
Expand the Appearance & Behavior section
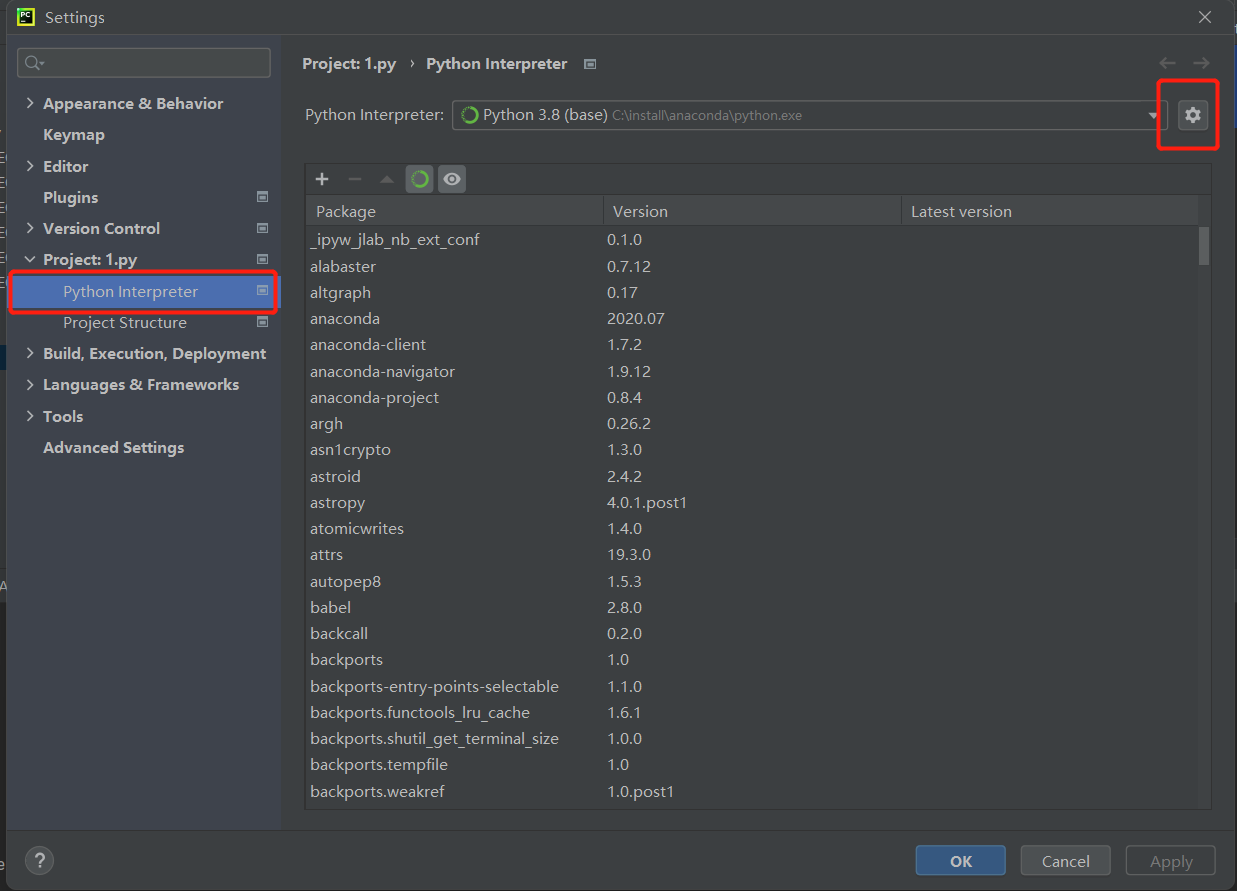click(30, 103)
